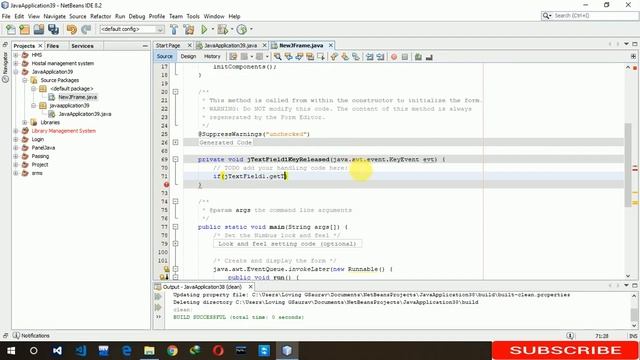Screen dimensions: 640x360
Task: Click the Comment icon in editor toolbar
Action: [418, 57]
